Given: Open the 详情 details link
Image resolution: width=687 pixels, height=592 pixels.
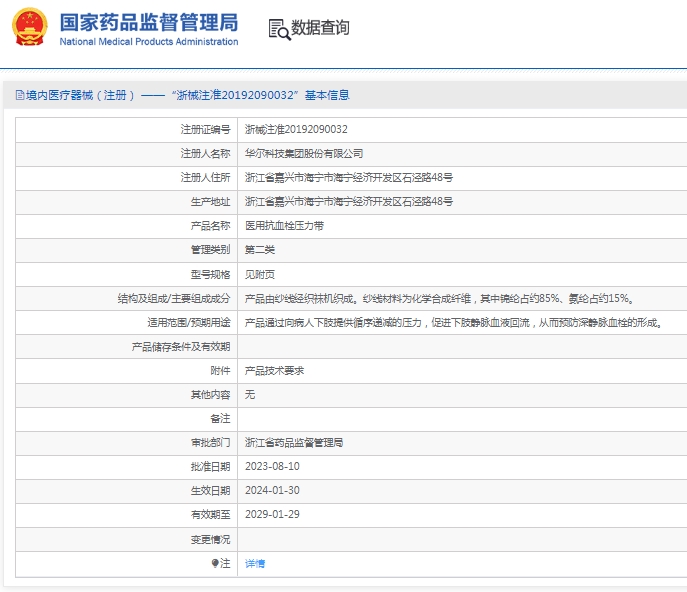Looking at the screenshot, I should 255,564.
